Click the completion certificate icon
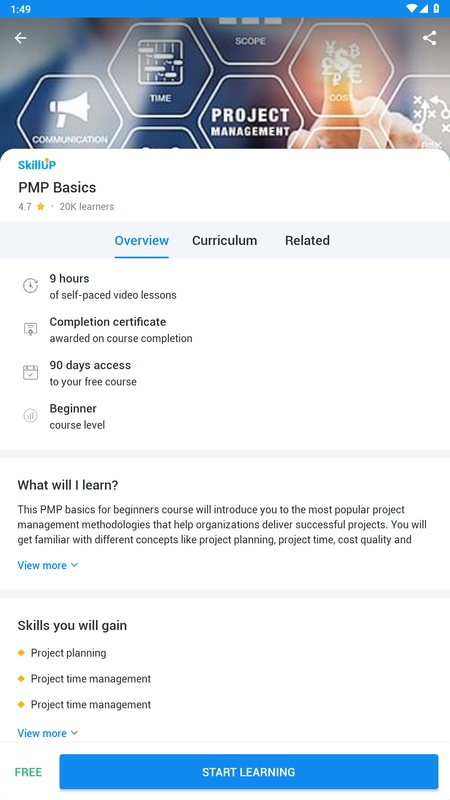The width and height of the screenshot is (450, 800). pyautogui.click(x=31, y=329)
